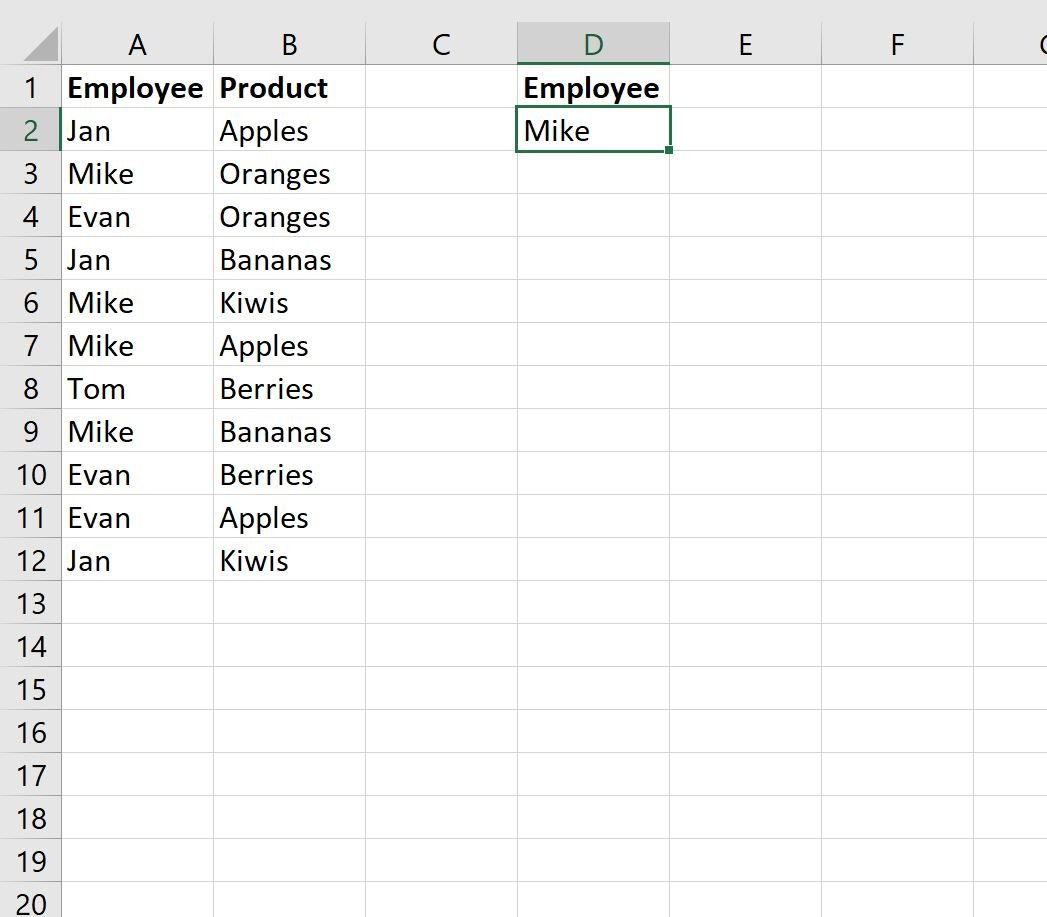Image resolution: width=1047 pixels, height=917 pixels.
Task: Click the Select All corner triangle
Action: click(x=40, y=44)
